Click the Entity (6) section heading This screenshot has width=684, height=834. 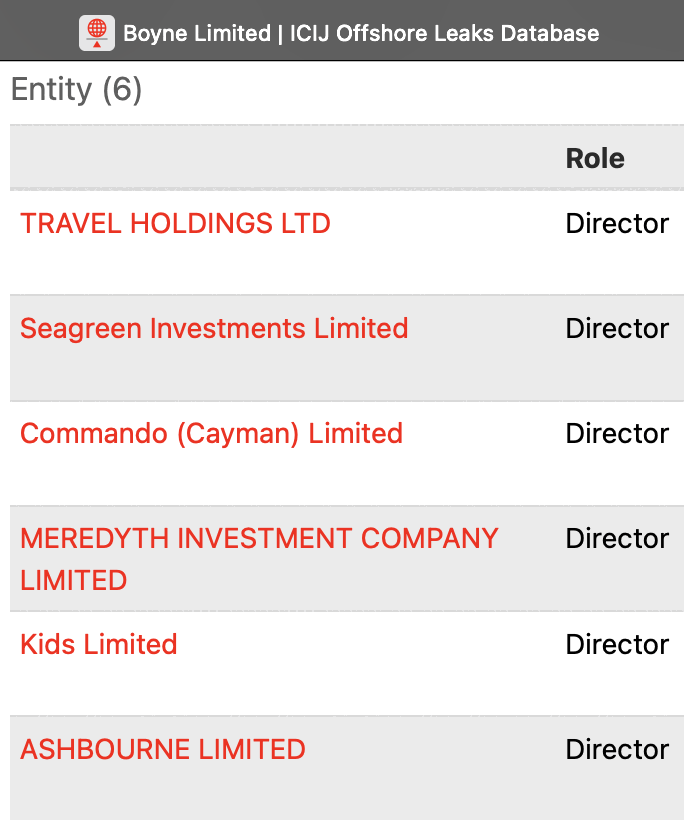point(76,91)
